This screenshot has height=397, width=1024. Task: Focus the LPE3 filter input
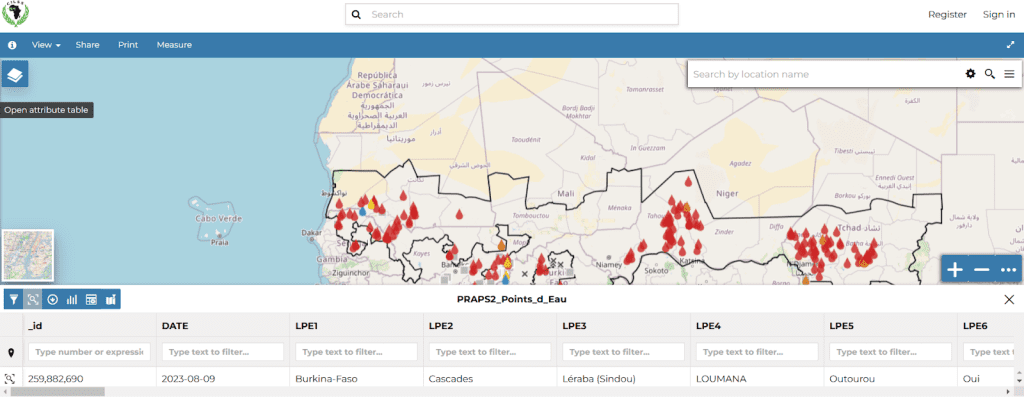(624, 352)
